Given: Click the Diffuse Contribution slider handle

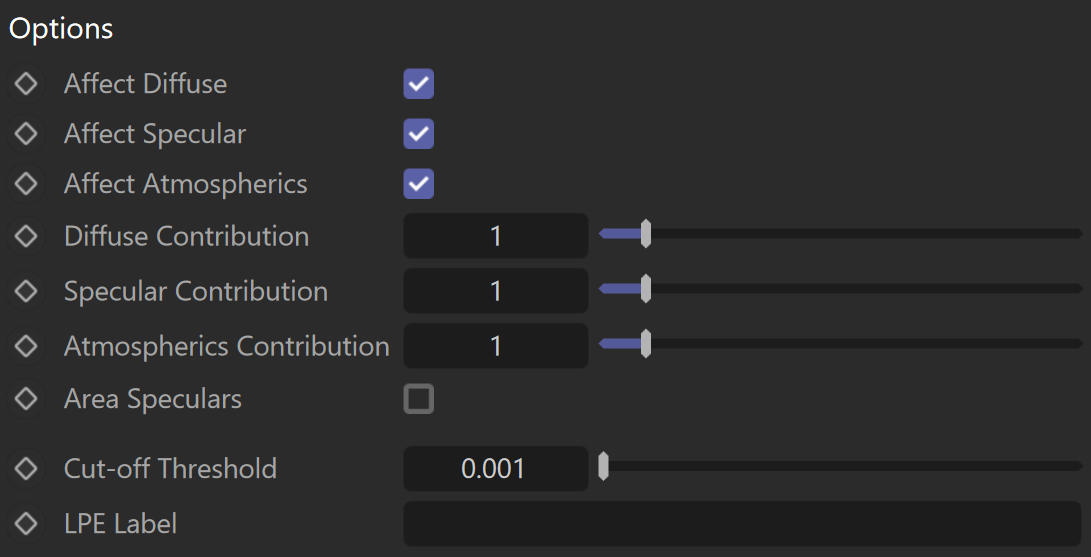Looking at the screenshot, I should coord(646,234).
